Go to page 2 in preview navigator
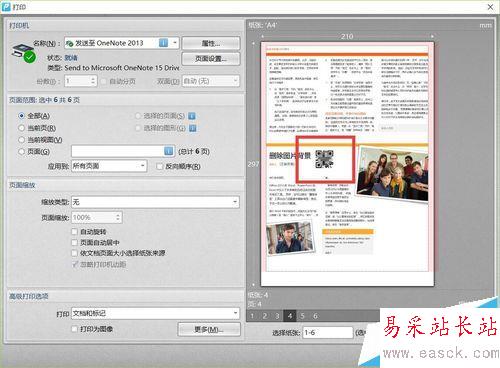Image resolution: width=500 pixels, height=368 pixels. [265, 316]
